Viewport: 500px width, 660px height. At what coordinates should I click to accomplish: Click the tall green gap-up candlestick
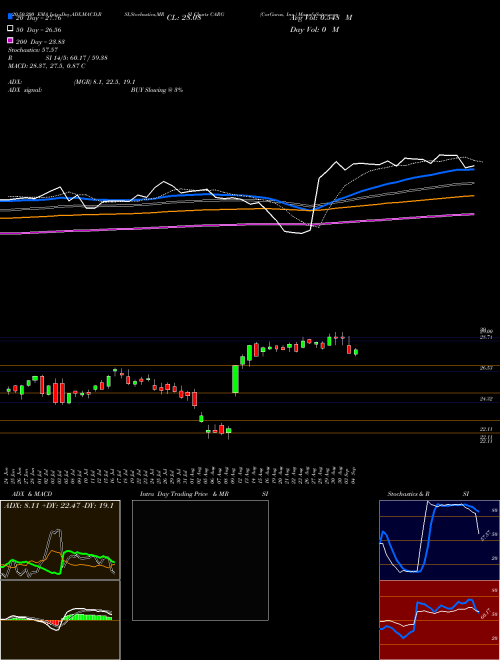236,379
